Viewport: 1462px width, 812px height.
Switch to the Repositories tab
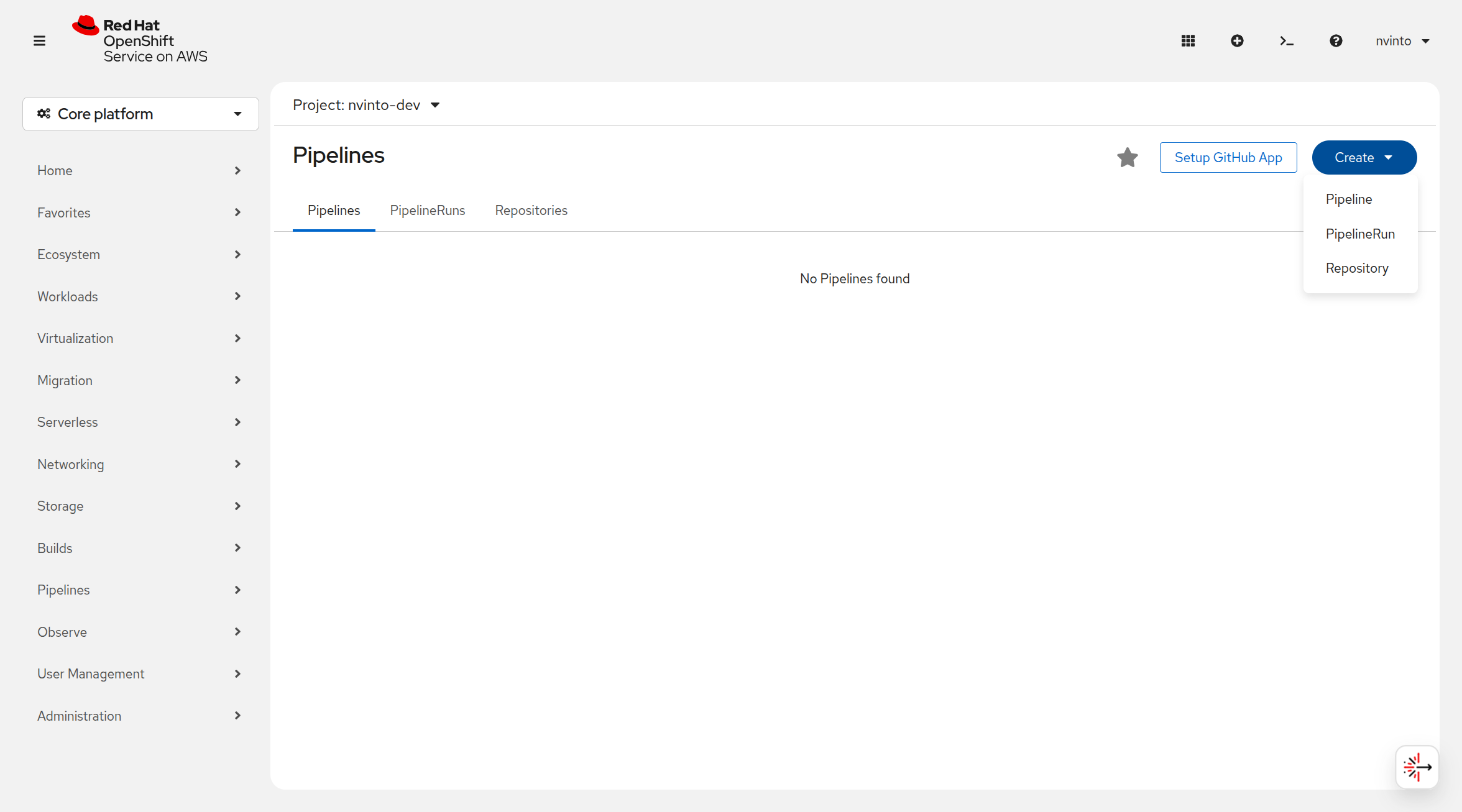[x=531, y=211]
